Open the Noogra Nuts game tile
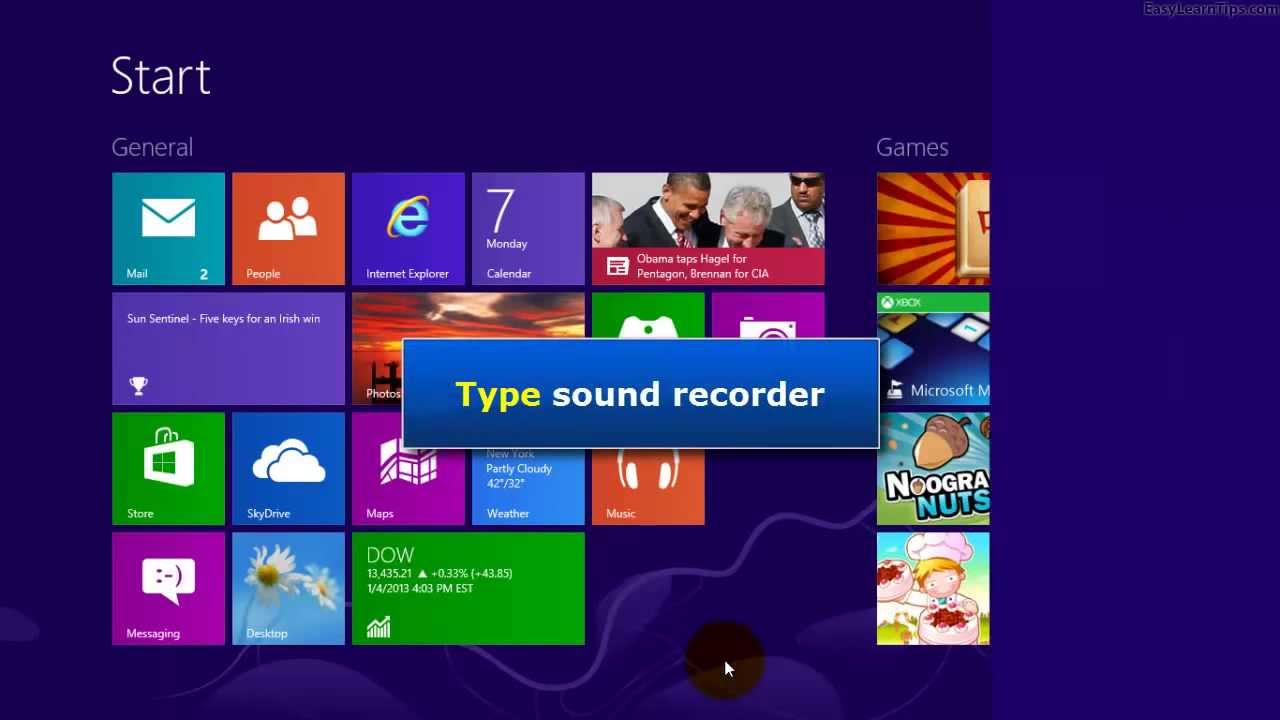 (933, 469)
